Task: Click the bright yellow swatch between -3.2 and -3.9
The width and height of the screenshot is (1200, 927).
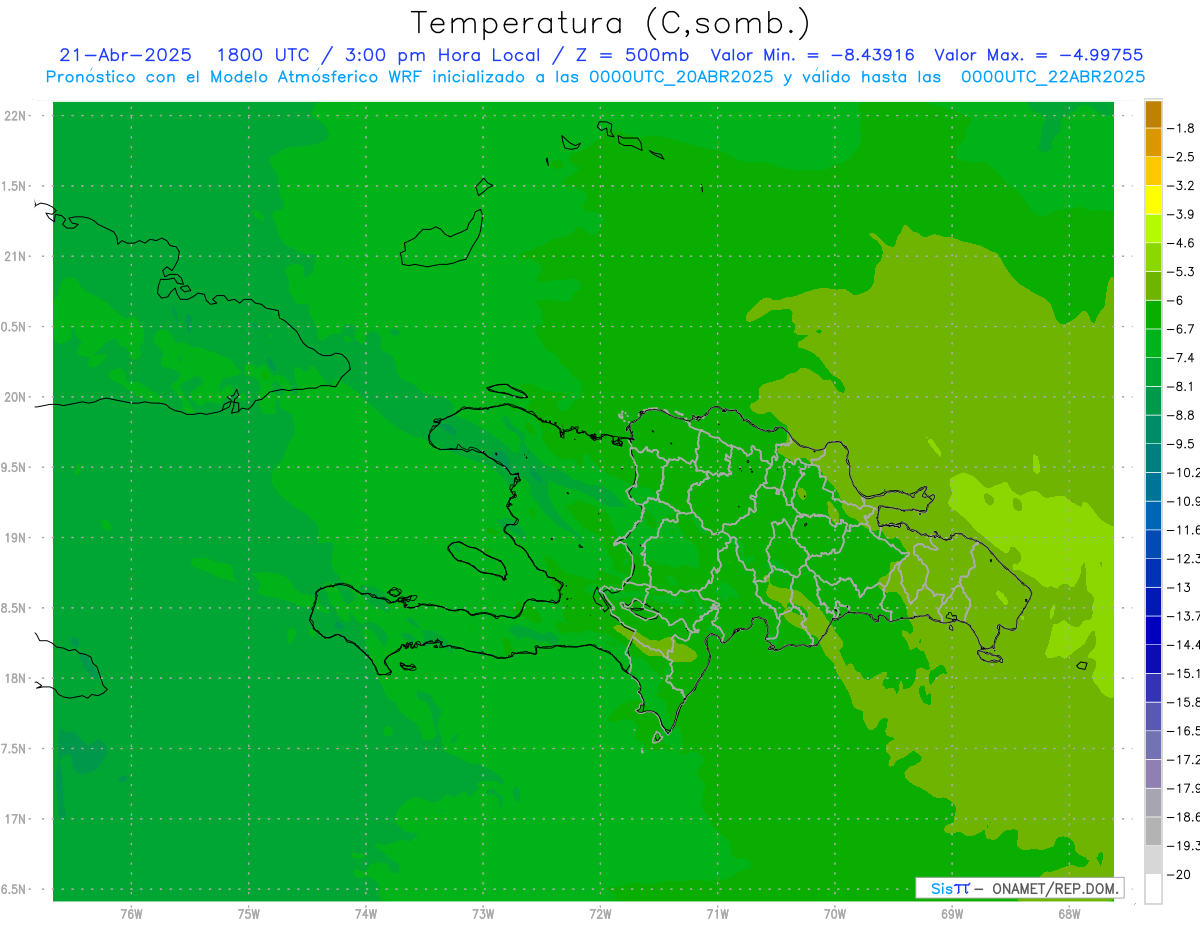Action: tap(1153, 200)
